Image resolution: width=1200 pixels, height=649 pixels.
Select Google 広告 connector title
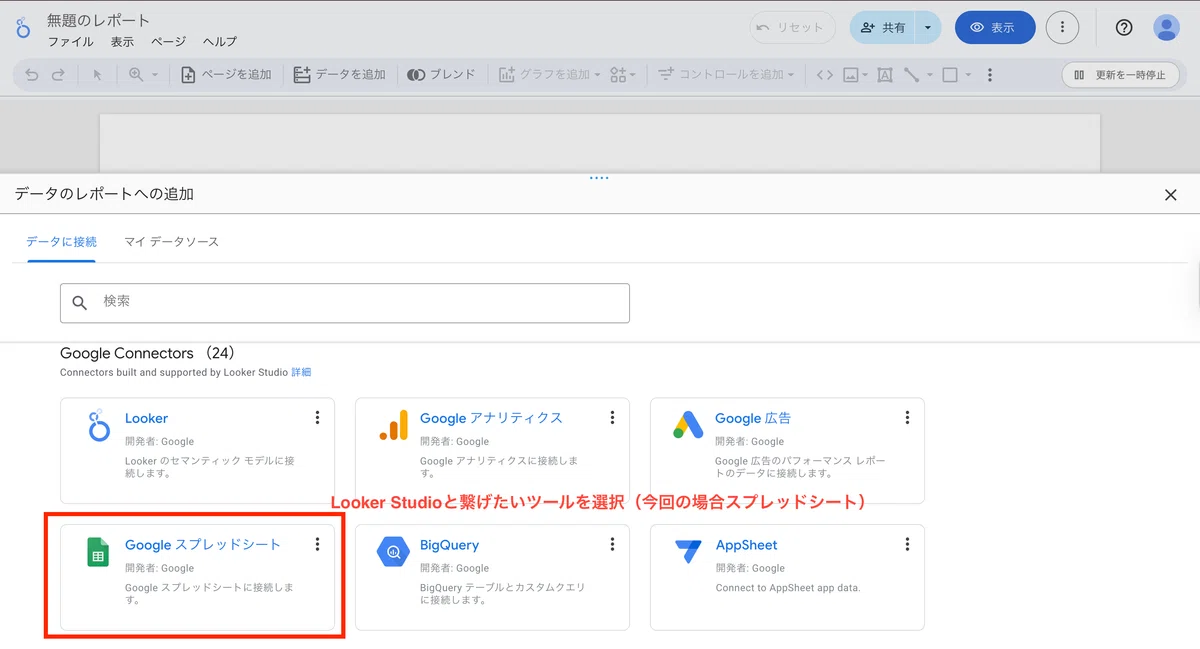point(753,418)
